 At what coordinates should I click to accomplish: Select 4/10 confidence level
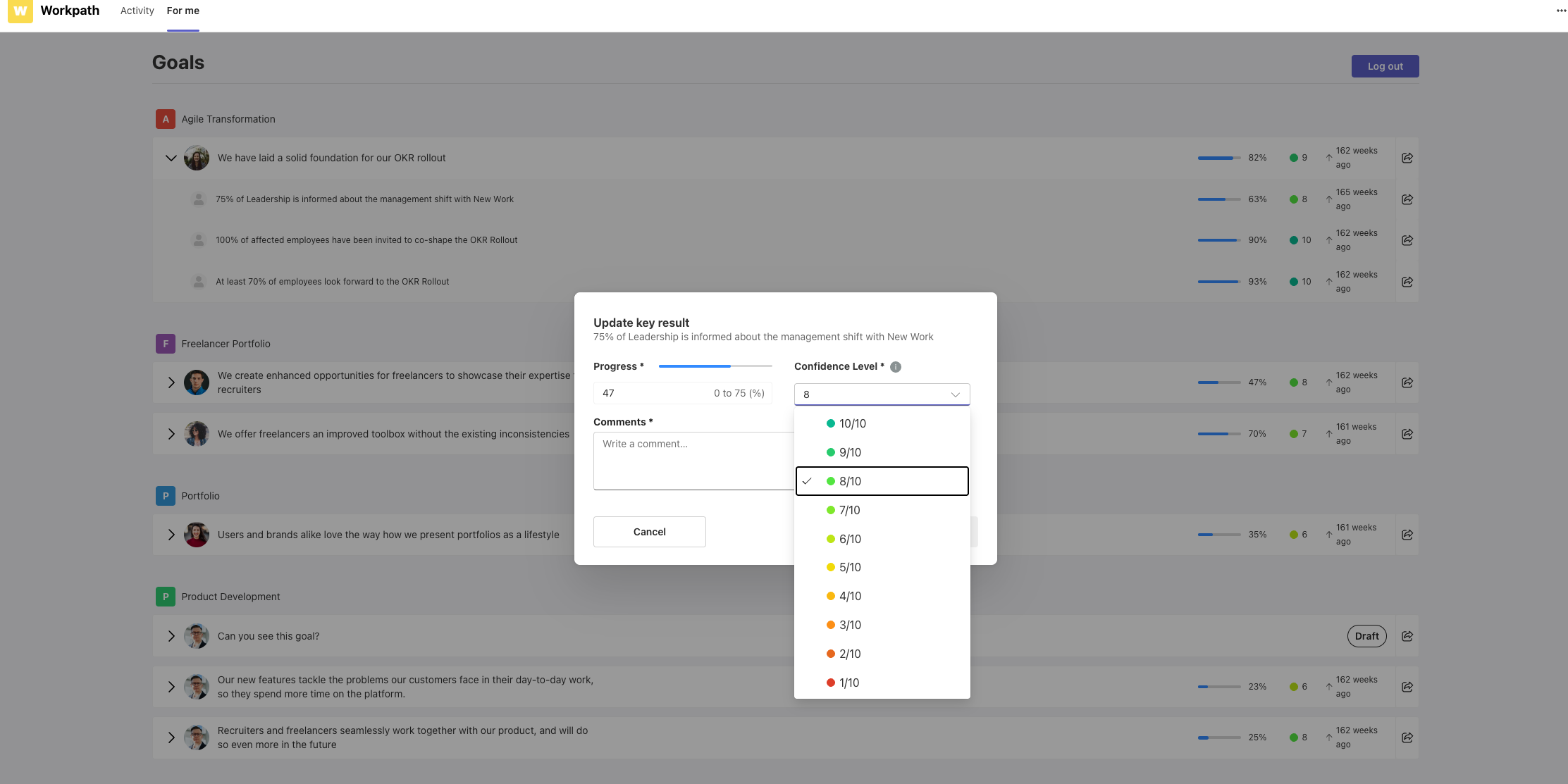[882, 596]
